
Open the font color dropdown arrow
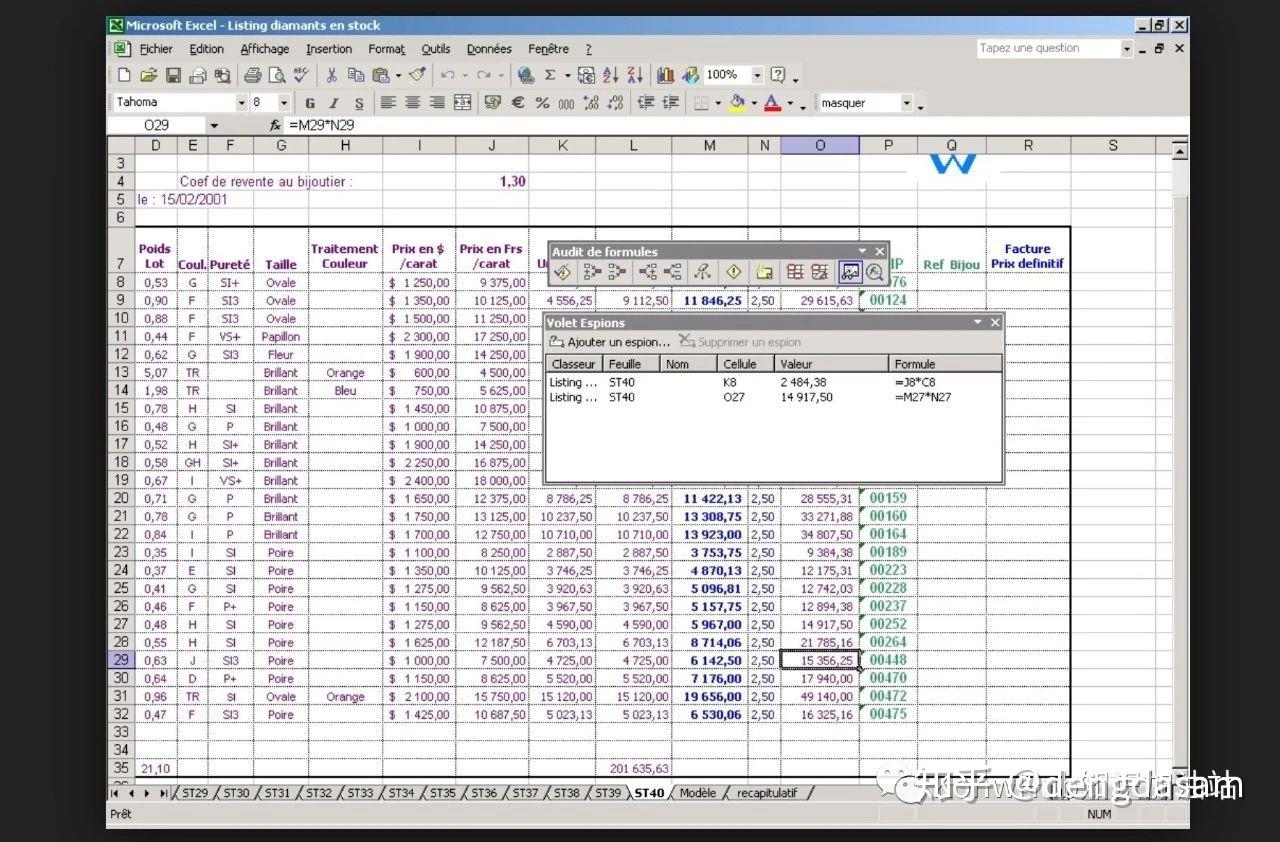tap(790, 103)
